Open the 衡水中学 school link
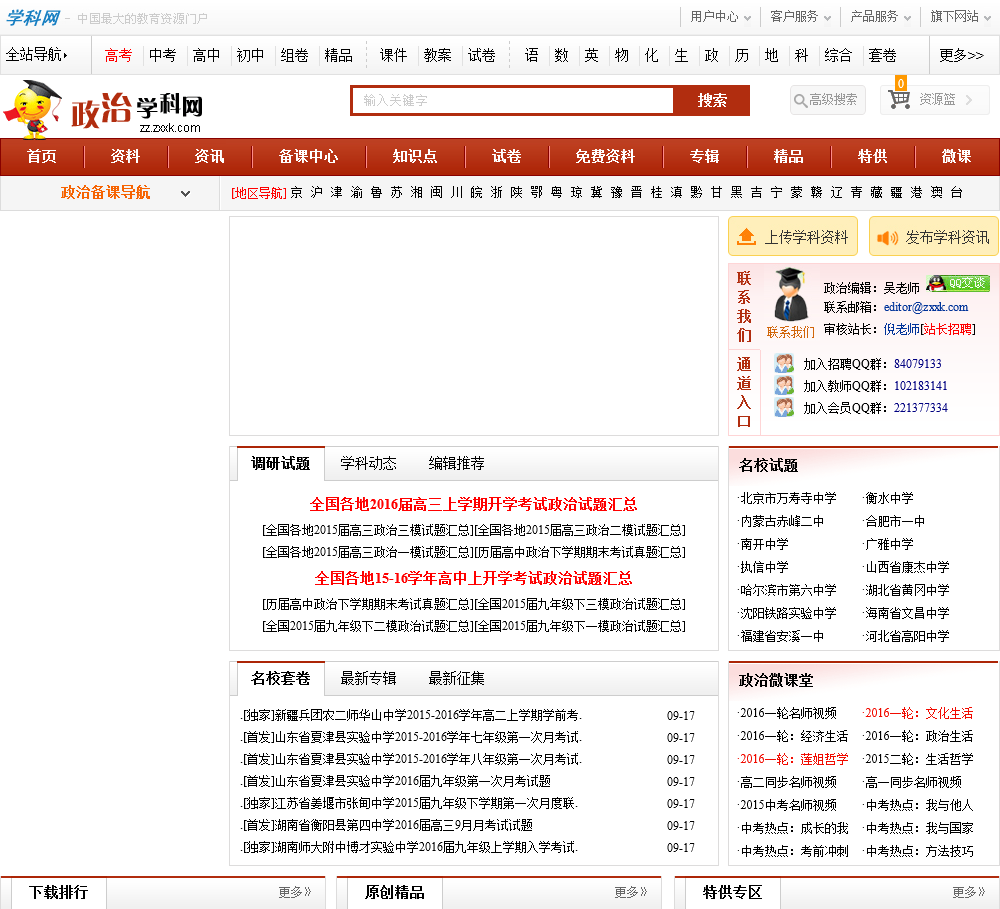Viewport: 1000px width, 909px height. 889,498
